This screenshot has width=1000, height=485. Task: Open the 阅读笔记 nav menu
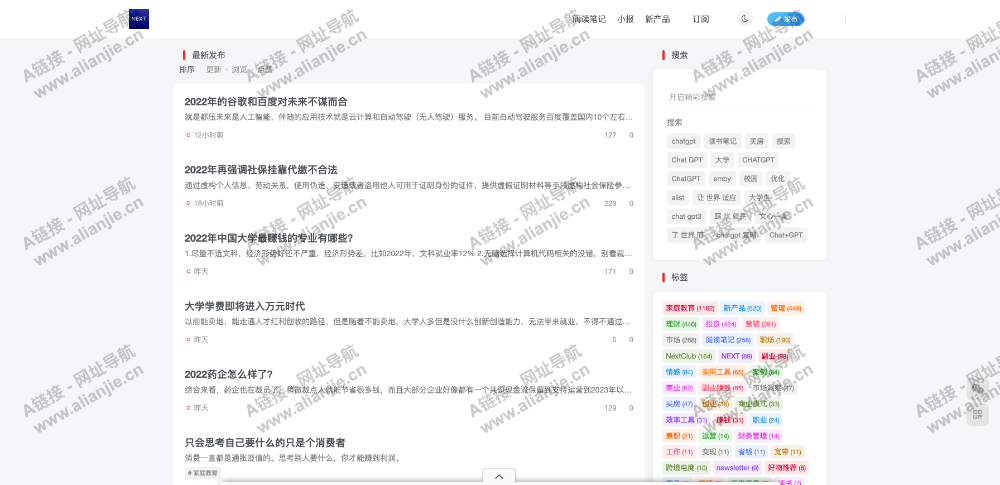pyautogui.click(x=589, y=19)
